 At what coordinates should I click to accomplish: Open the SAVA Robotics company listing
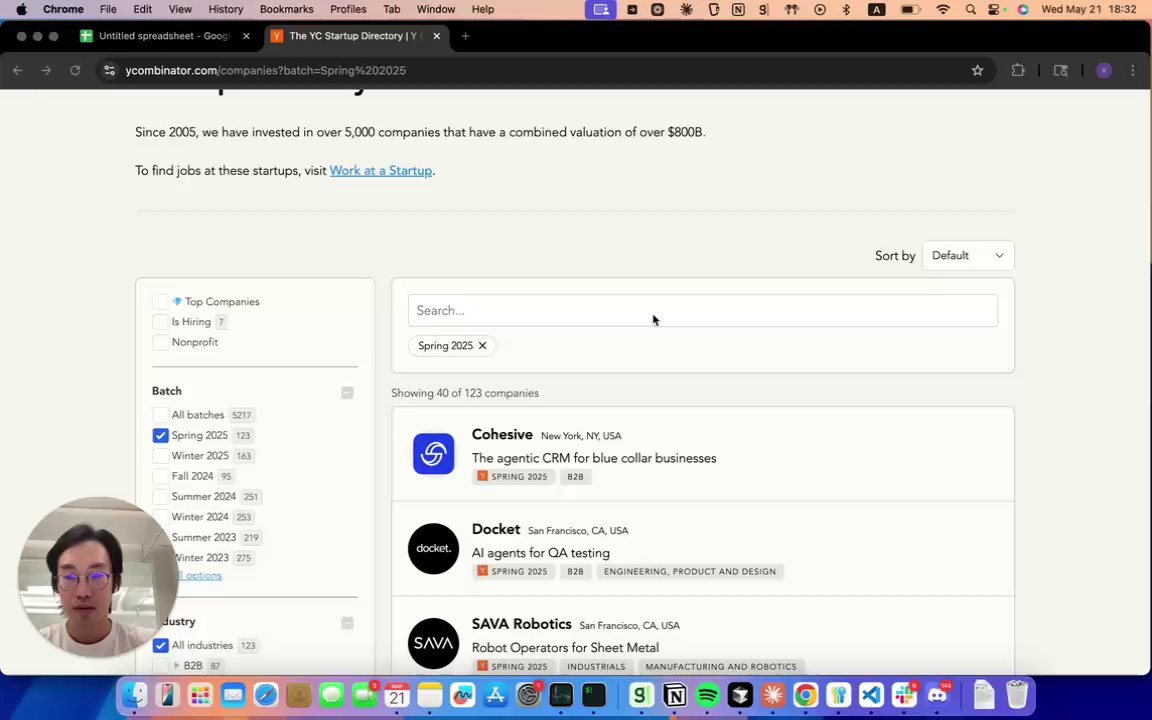tap(703, 637)
